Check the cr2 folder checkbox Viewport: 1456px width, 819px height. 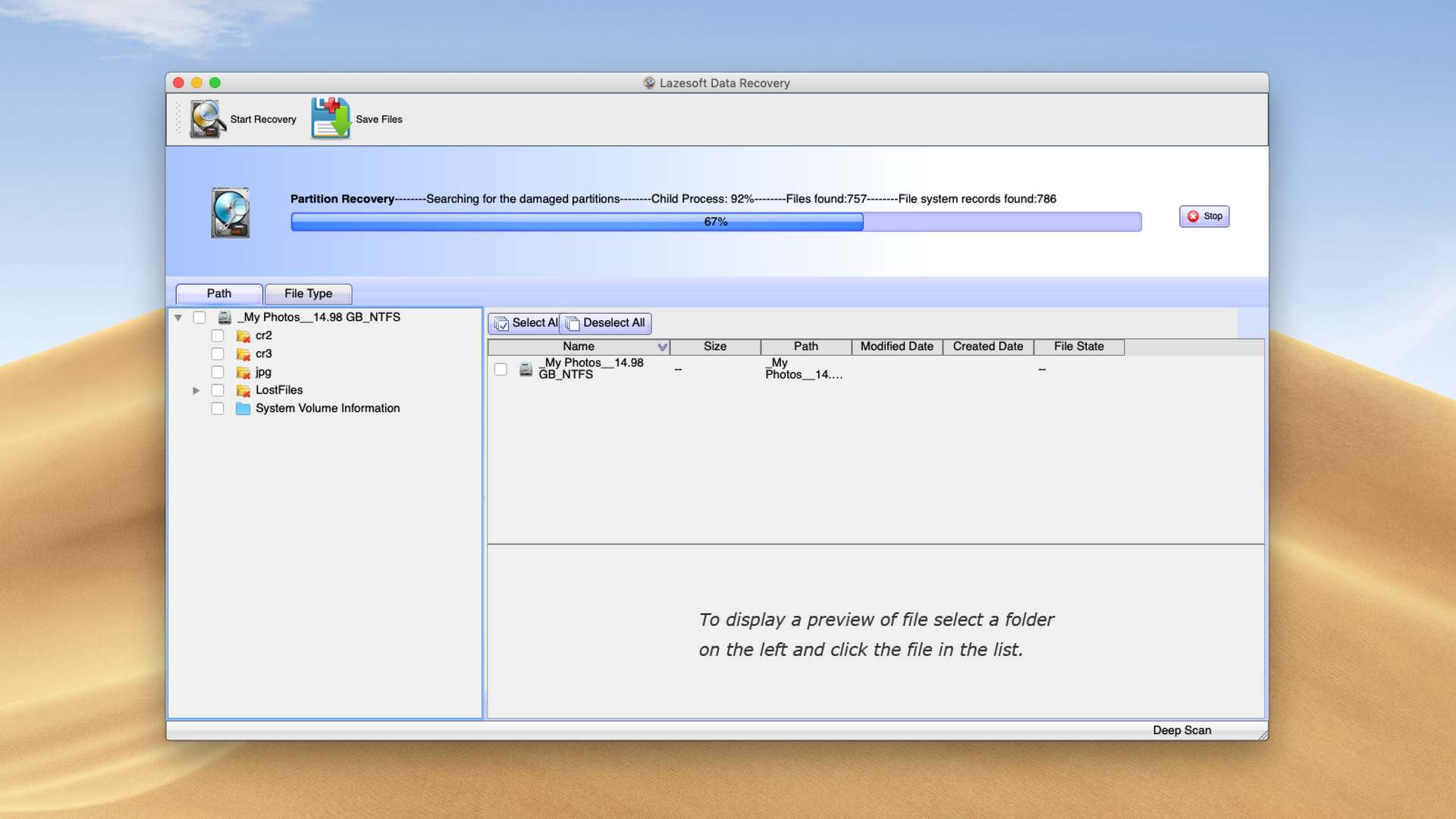coord(218,336)
